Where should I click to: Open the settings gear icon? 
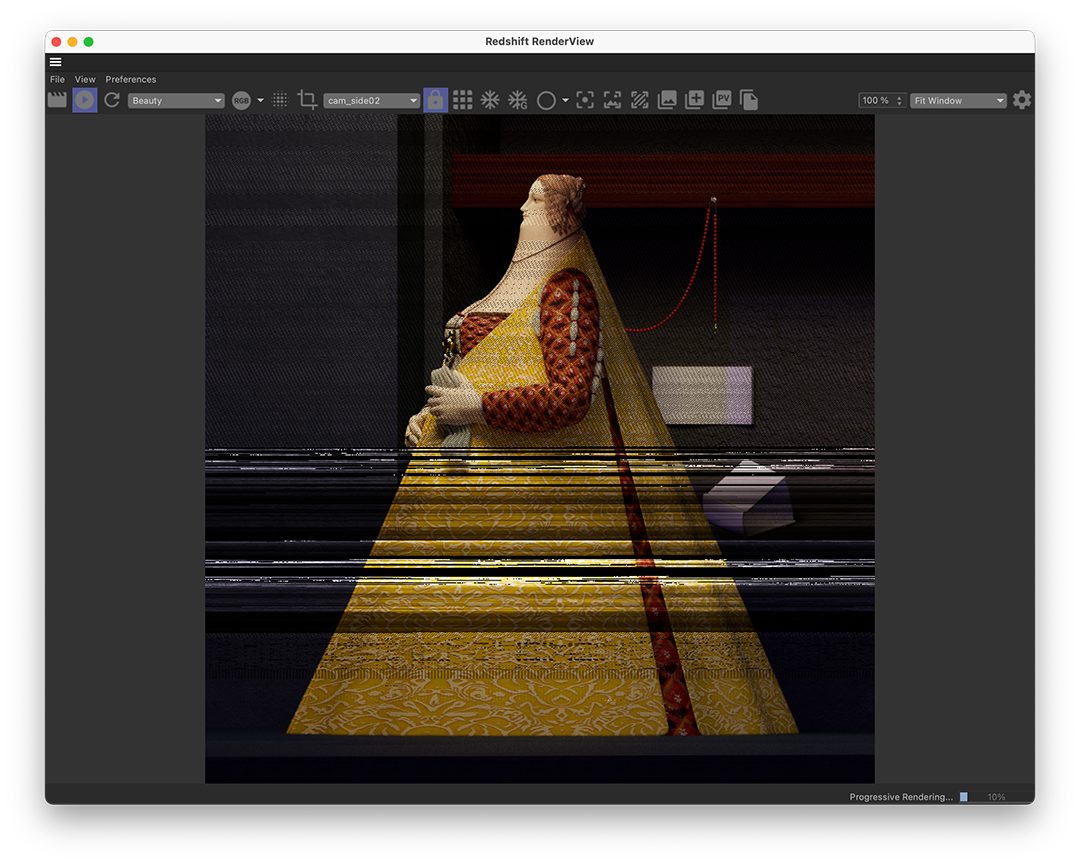pos(1022,100)
